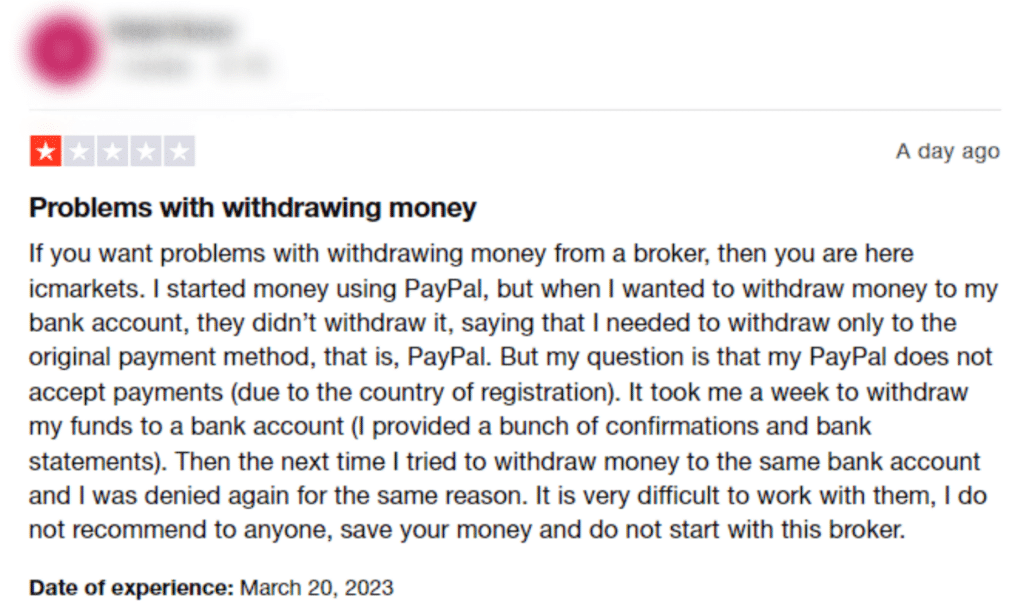This screenshot has height=612, width=1024.
Task: Click the first line of review text
Action: pos(471,253)
